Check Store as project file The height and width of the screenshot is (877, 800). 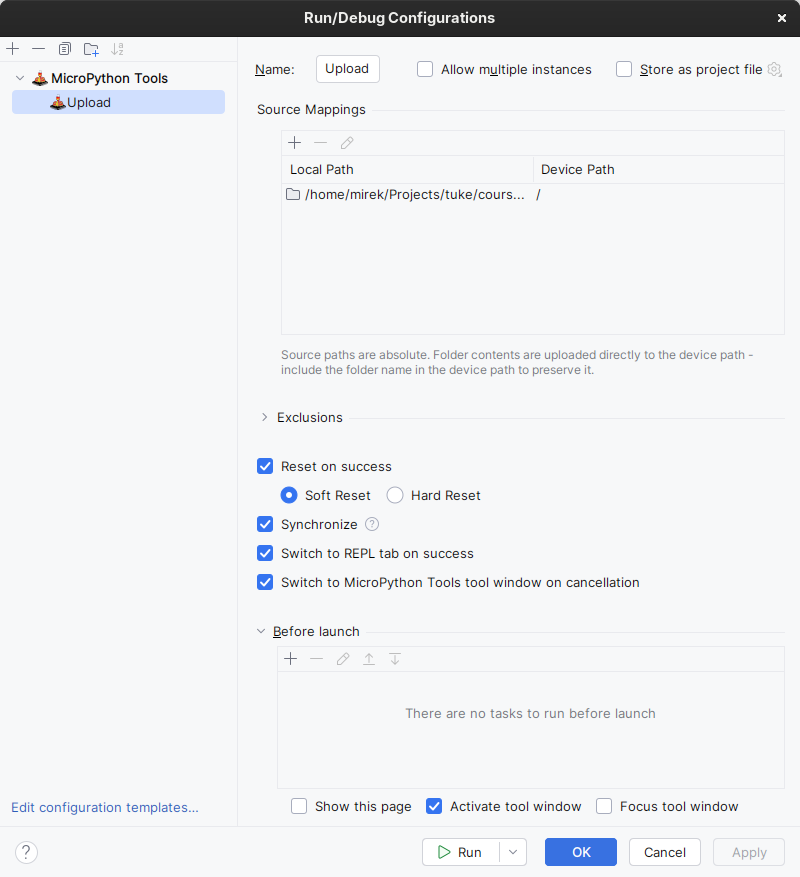624,69
